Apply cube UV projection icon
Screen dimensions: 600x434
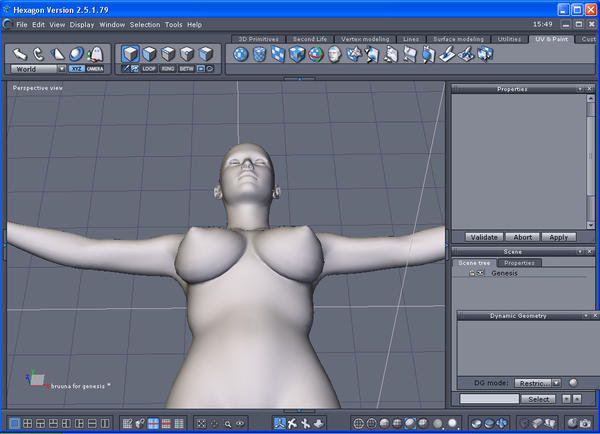click(297, 54)
